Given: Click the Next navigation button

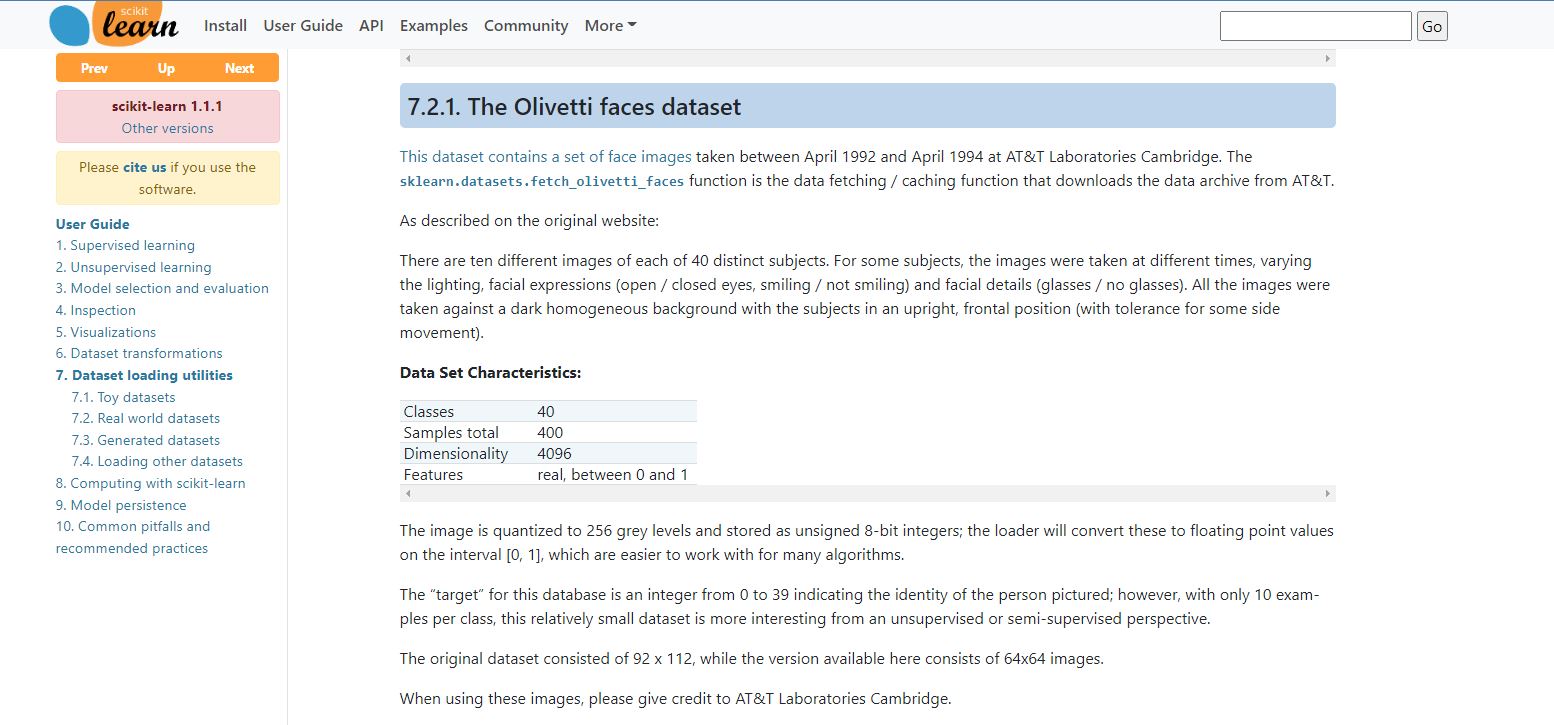Looking at the screenshot, I should (240, 68).
